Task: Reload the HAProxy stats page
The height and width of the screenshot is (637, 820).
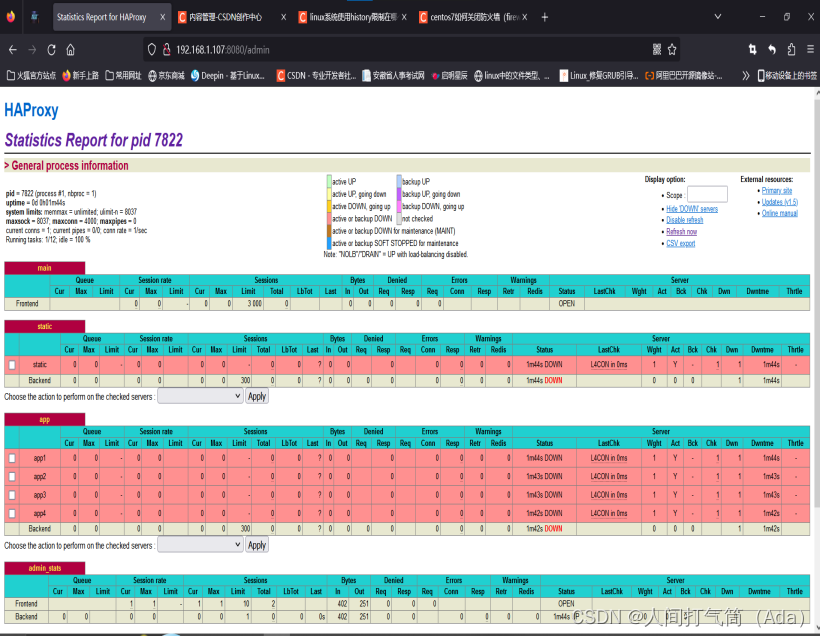Action: click(51, 50)
